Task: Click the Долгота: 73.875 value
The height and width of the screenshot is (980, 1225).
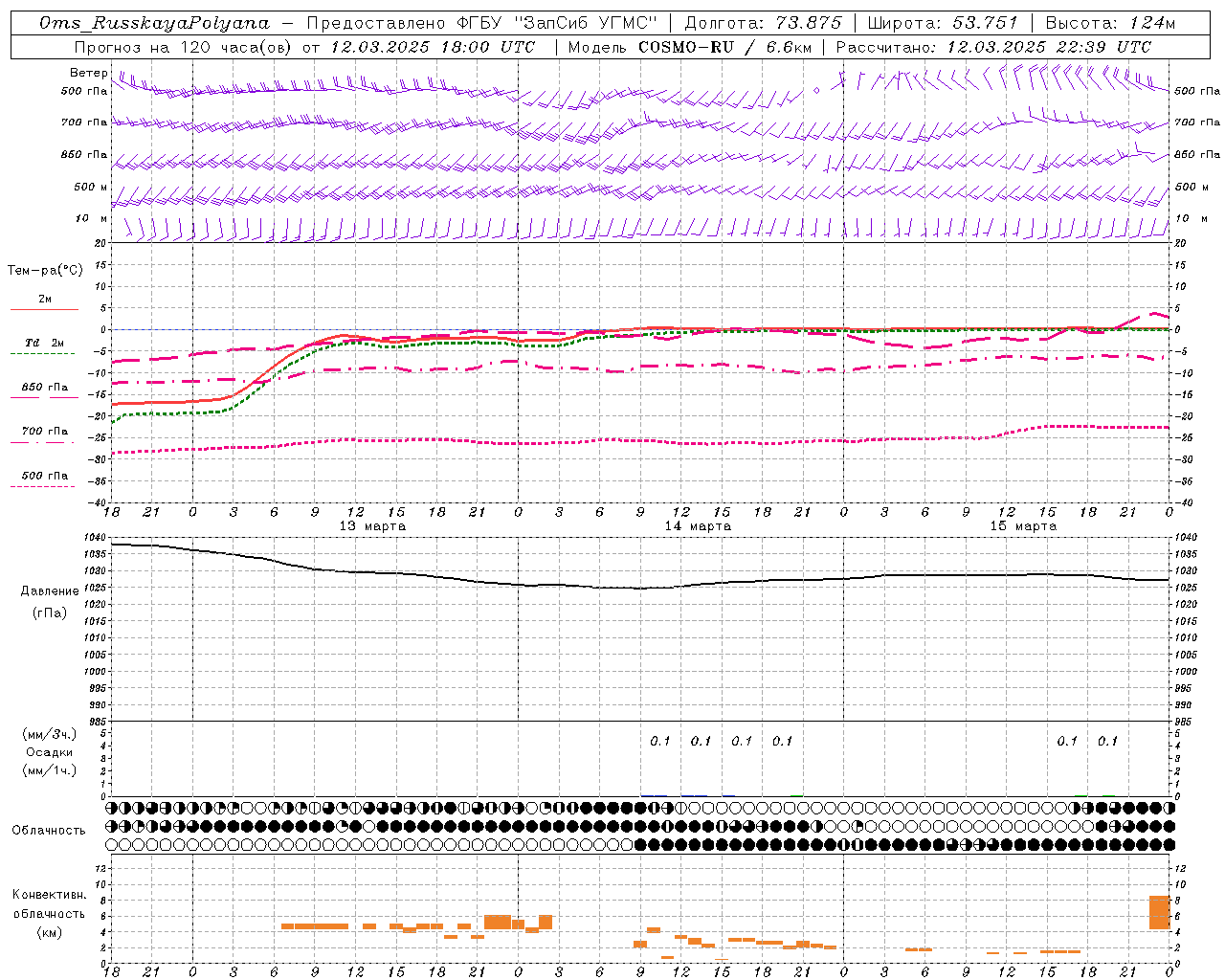Action: [x=763, y=23]
